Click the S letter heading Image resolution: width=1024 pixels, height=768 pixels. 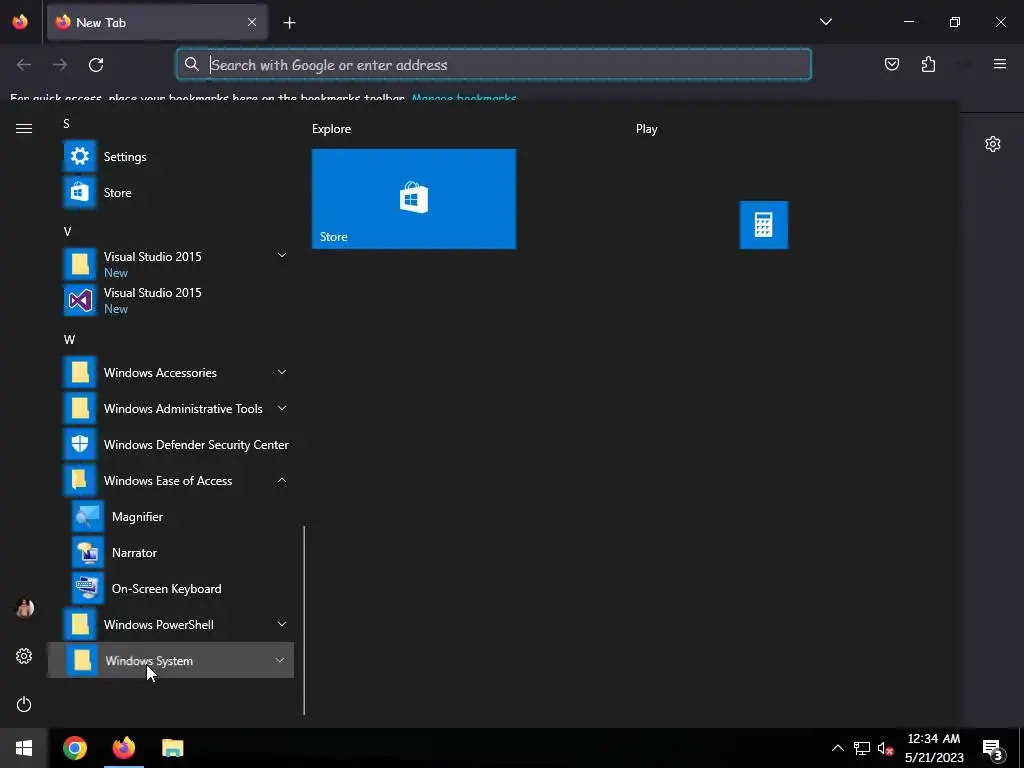[66, 123]
